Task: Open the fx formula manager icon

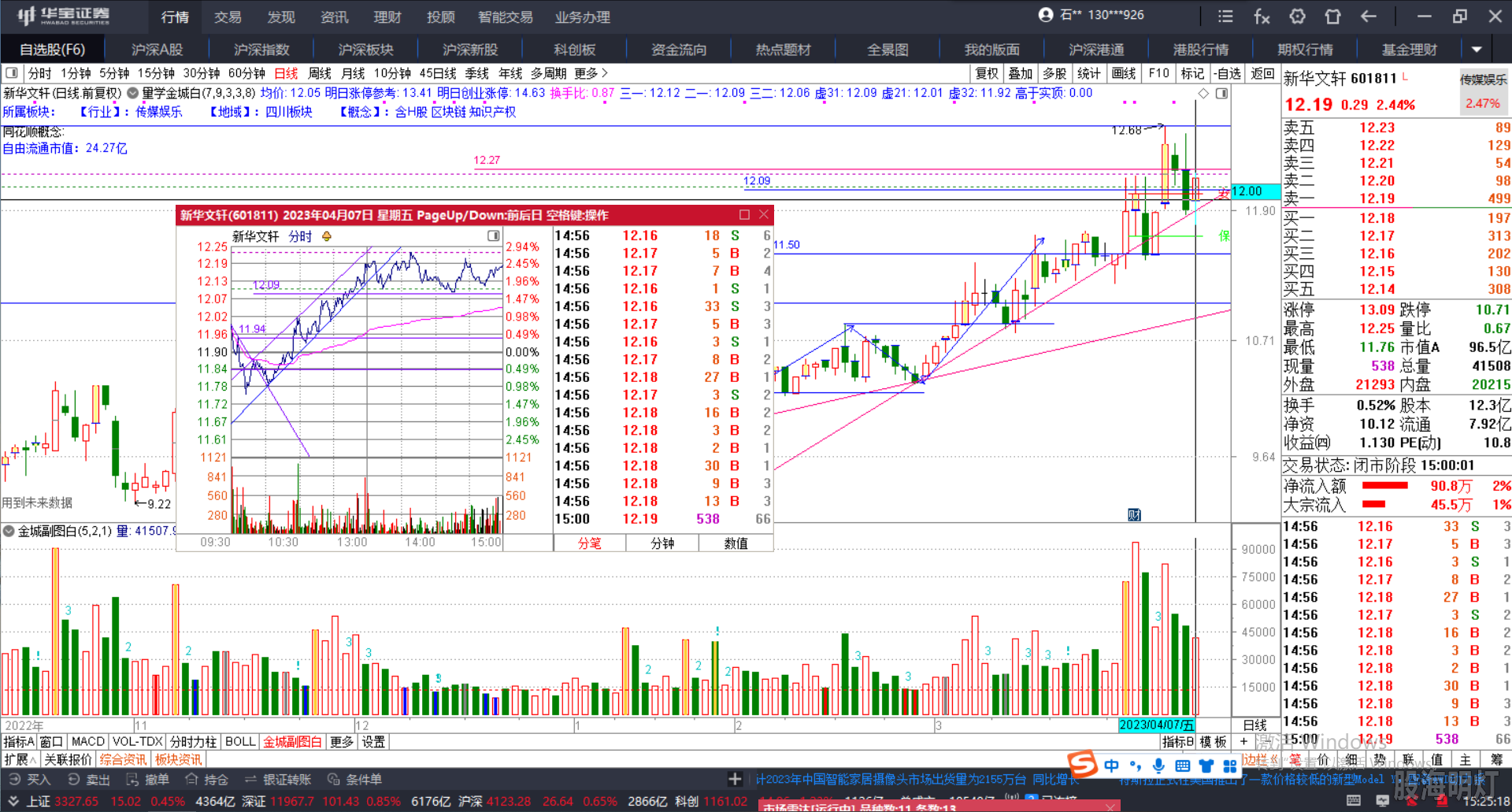Action: pyautogui.click(x=1262, y=17)
